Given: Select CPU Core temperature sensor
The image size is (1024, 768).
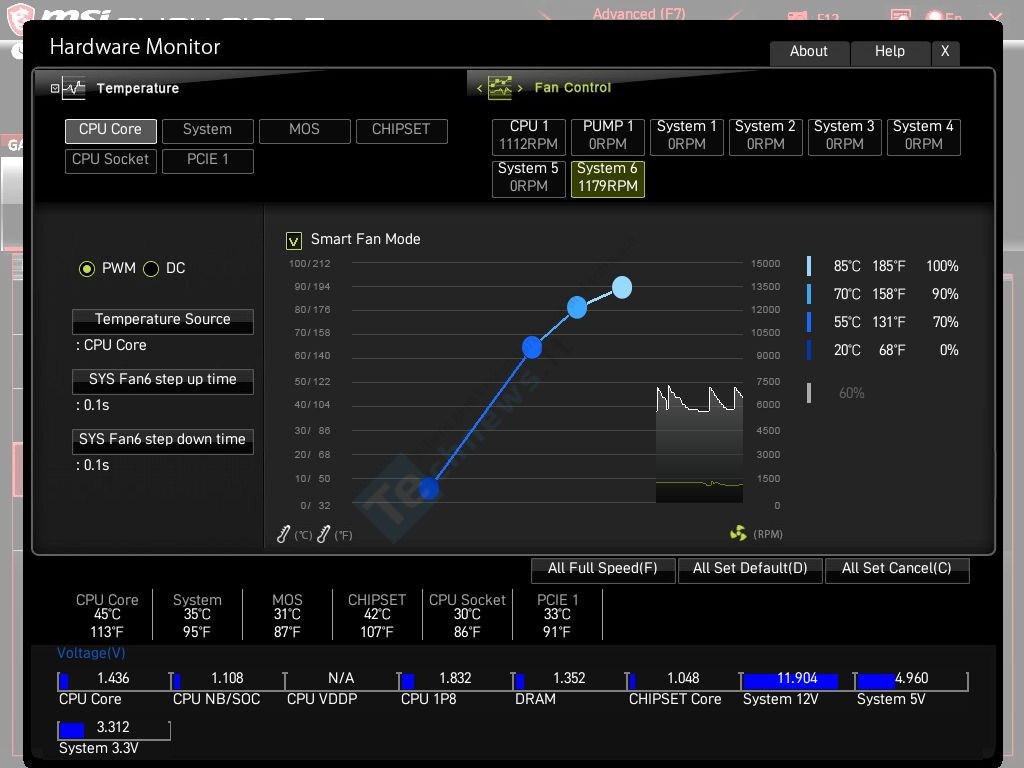Looking at the screenshot, I should 110,131.
